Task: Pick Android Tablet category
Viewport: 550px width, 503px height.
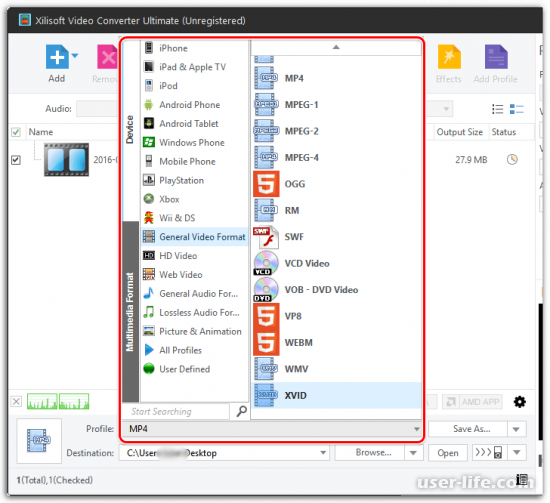Action: pyautogui.click(x=195, y=123)
